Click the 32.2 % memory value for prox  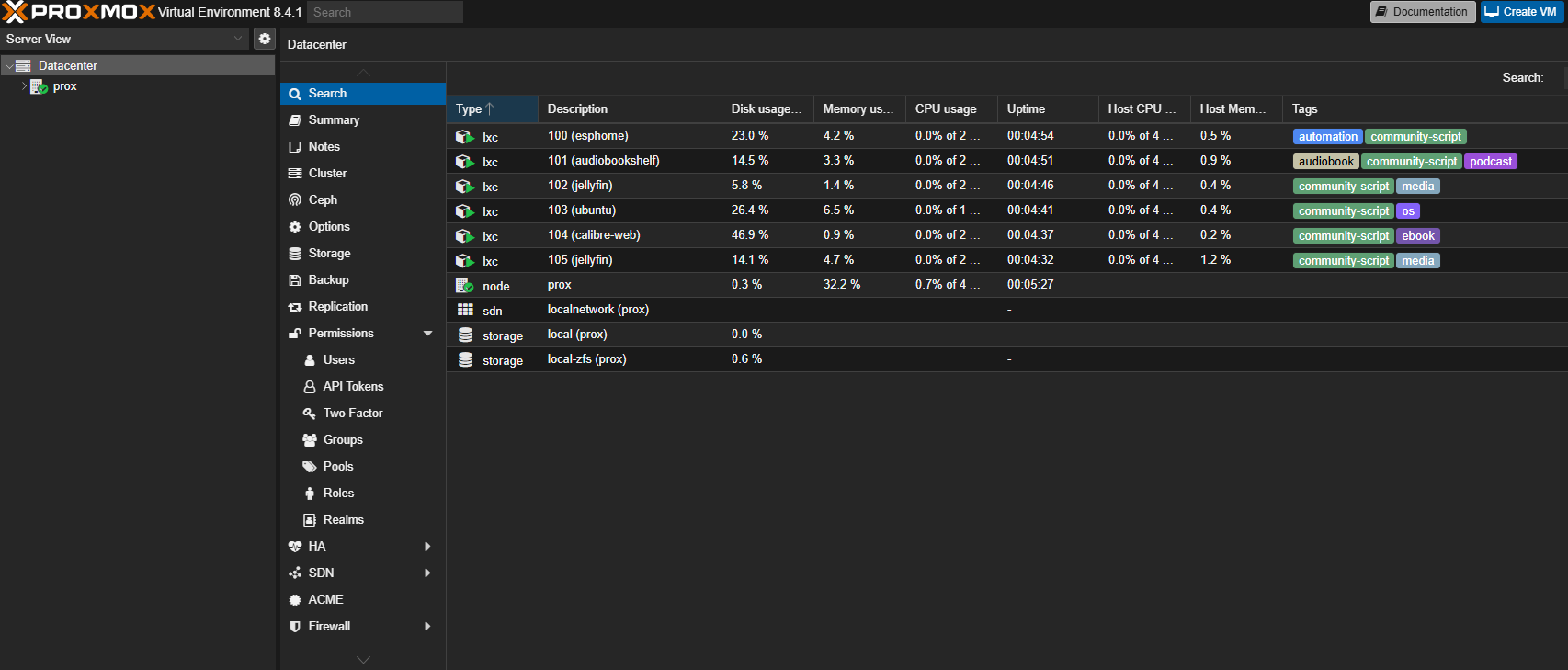click(842, 285)
